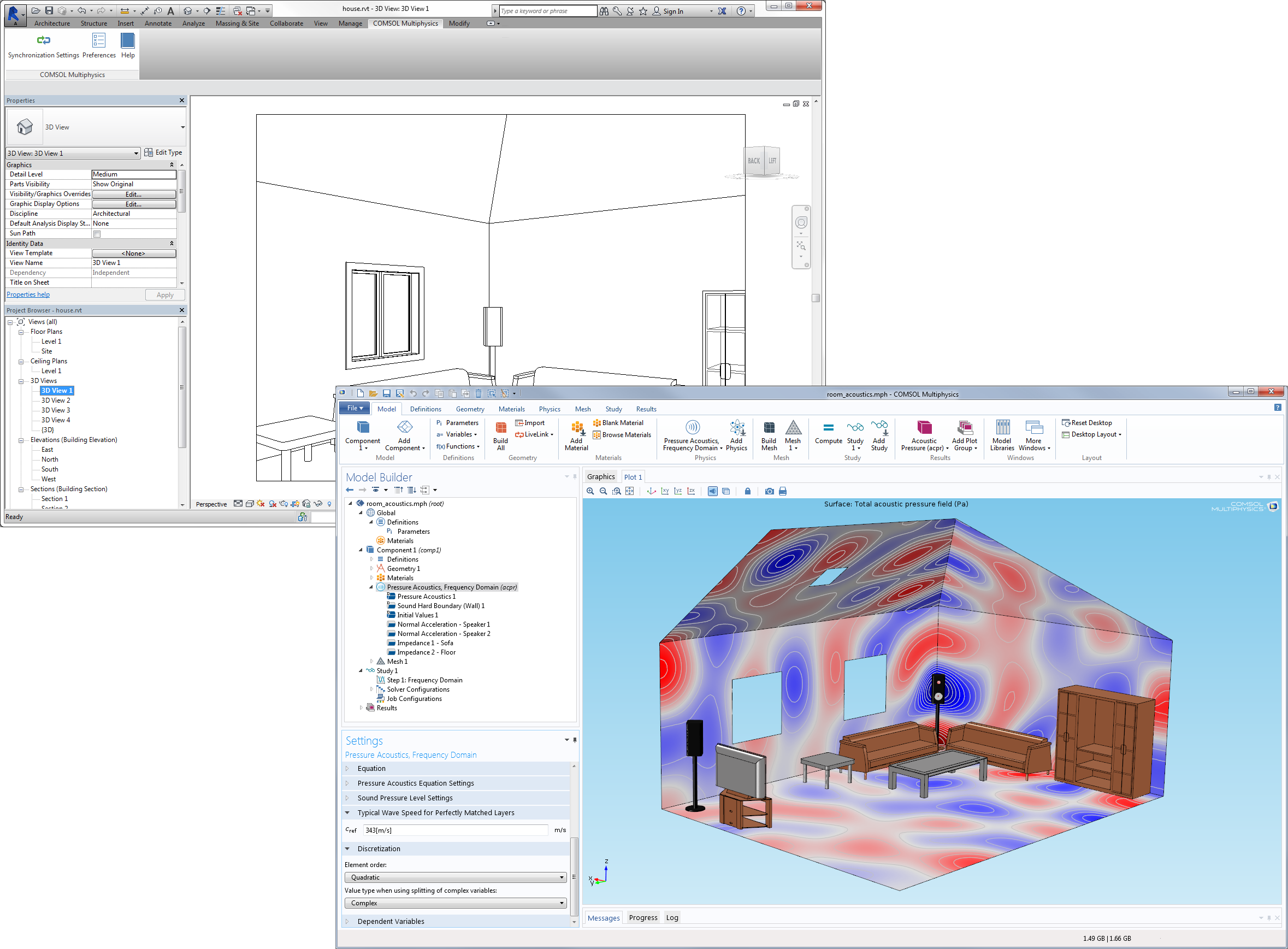This screenshot has height=949, width=1288.
Task: Switch to the Results ribbon tab
Action: [646, 409]
